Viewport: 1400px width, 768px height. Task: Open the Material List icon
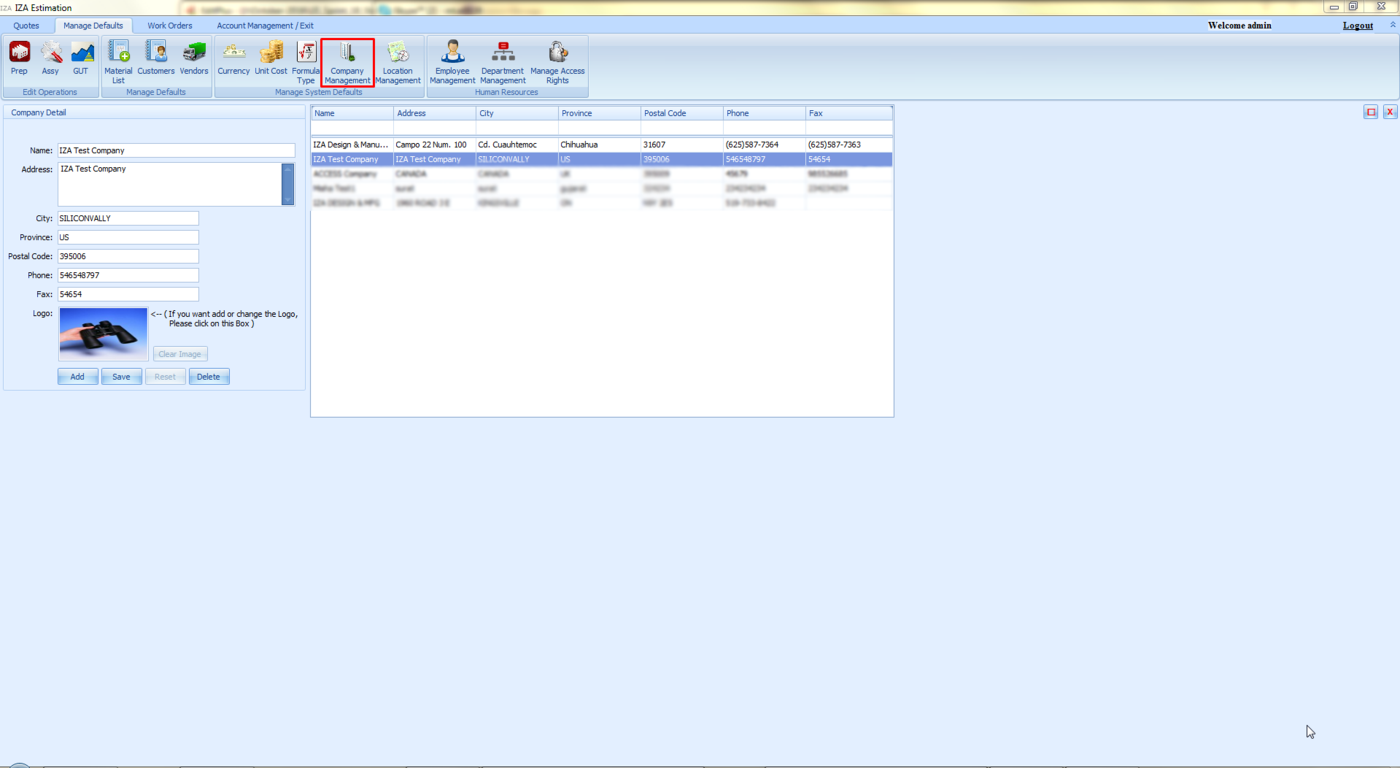[118, 60]
